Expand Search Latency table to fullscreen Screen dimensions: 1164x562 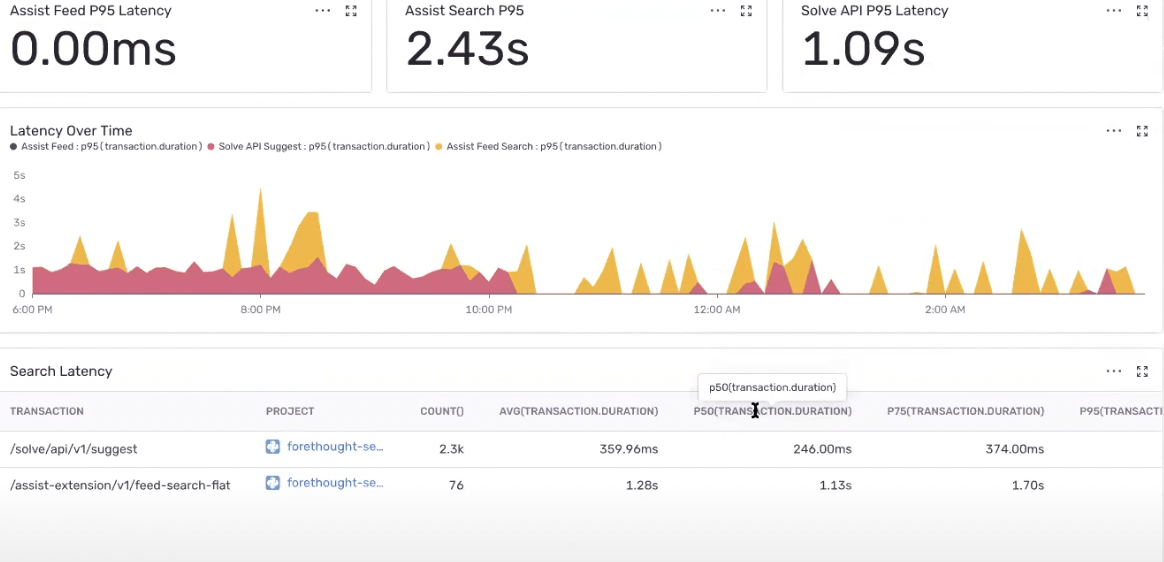point(1142,371)
